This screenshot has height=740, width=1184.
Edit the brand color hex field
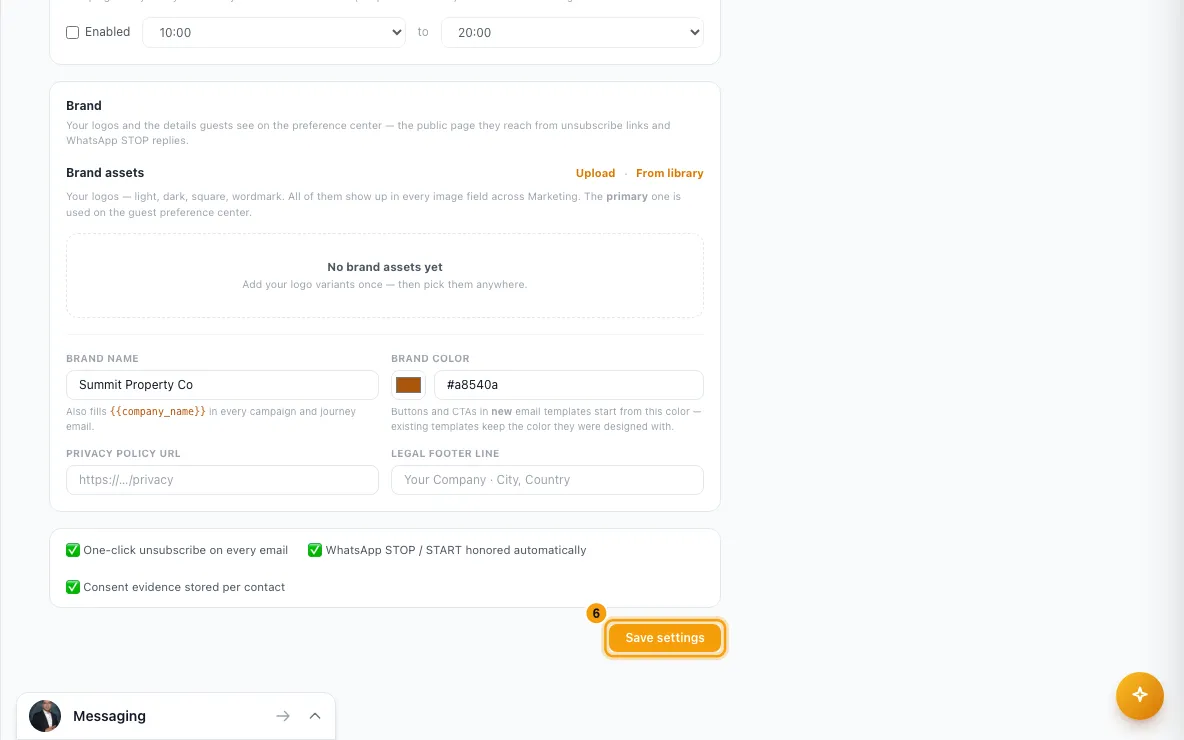(569, 385)
